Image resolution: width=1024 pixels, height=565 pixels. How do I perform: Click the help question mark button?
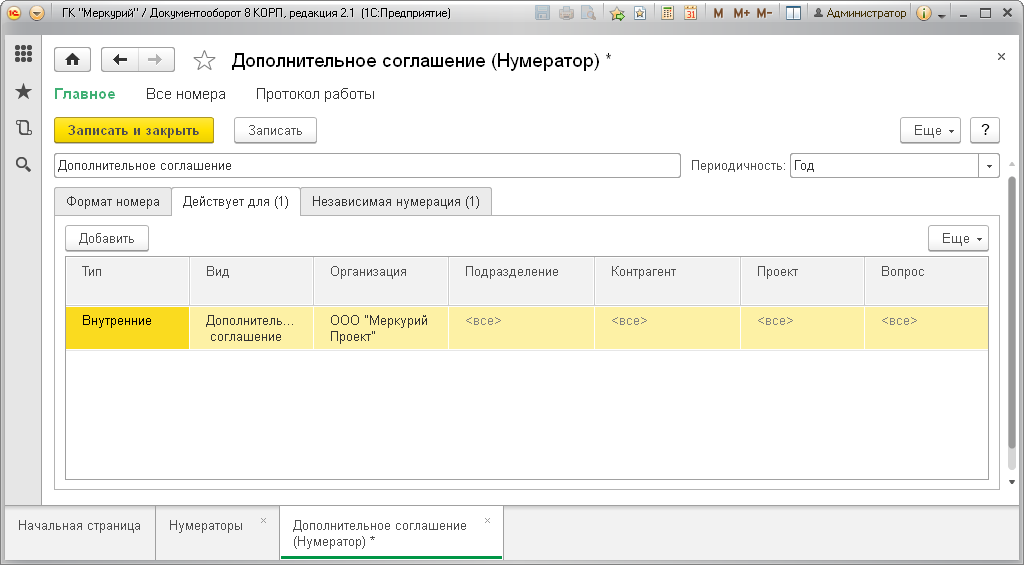(985, 130)
